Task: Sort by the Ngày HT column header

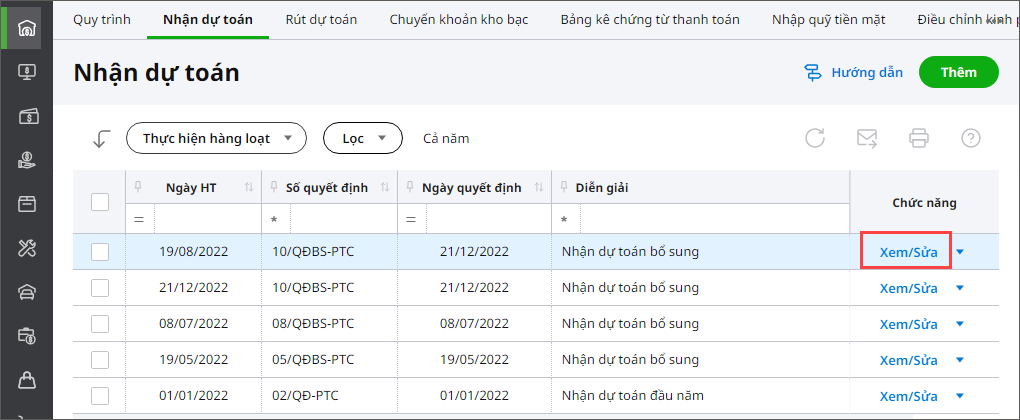Action: click(x=193, y=187)
